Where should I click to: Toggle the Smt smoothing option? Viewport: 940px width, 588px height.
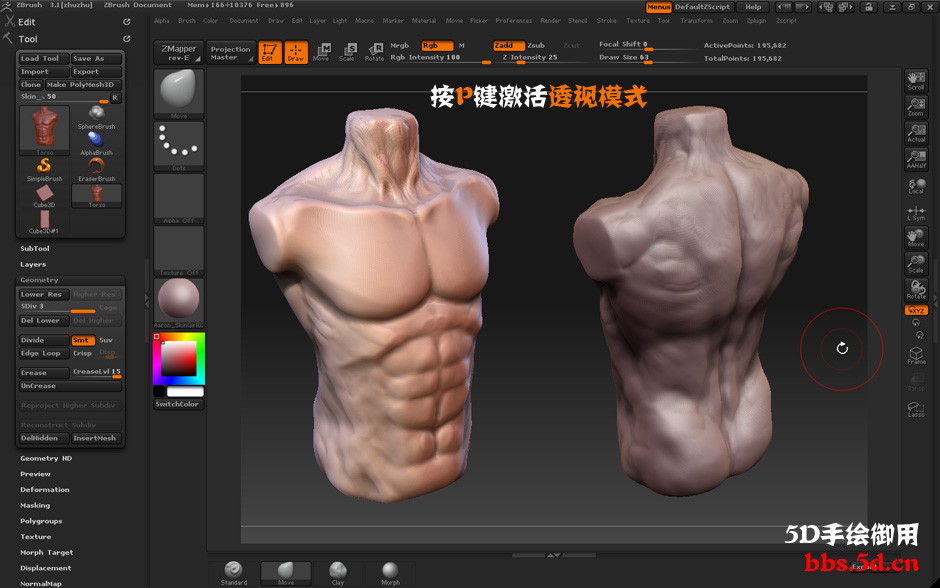pyautogui.click(x=83, y=340)
